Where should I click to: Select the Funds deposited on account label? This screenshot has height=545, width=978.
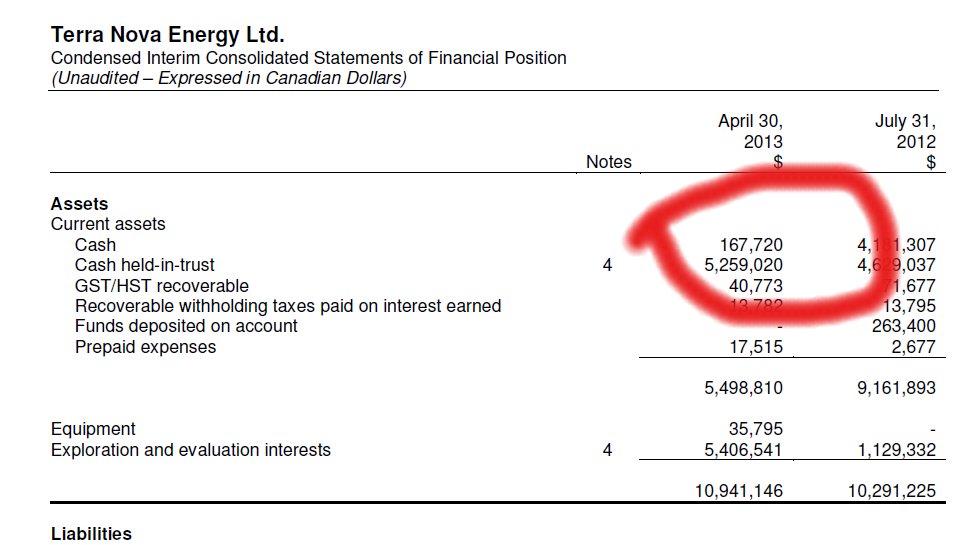point(186,326)
